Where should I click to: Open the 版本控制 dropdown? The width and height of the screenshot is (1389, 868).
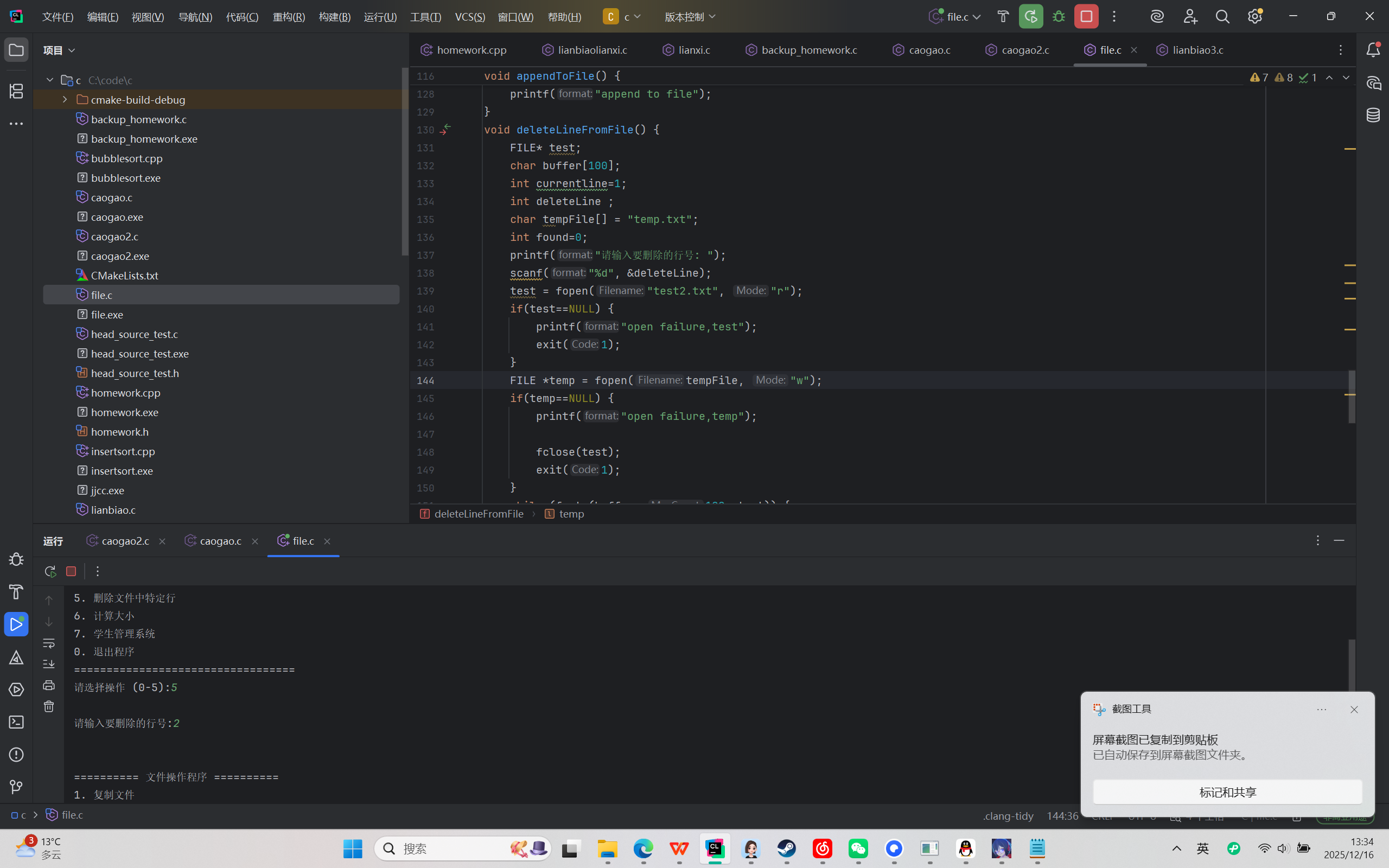click(690, 17)
